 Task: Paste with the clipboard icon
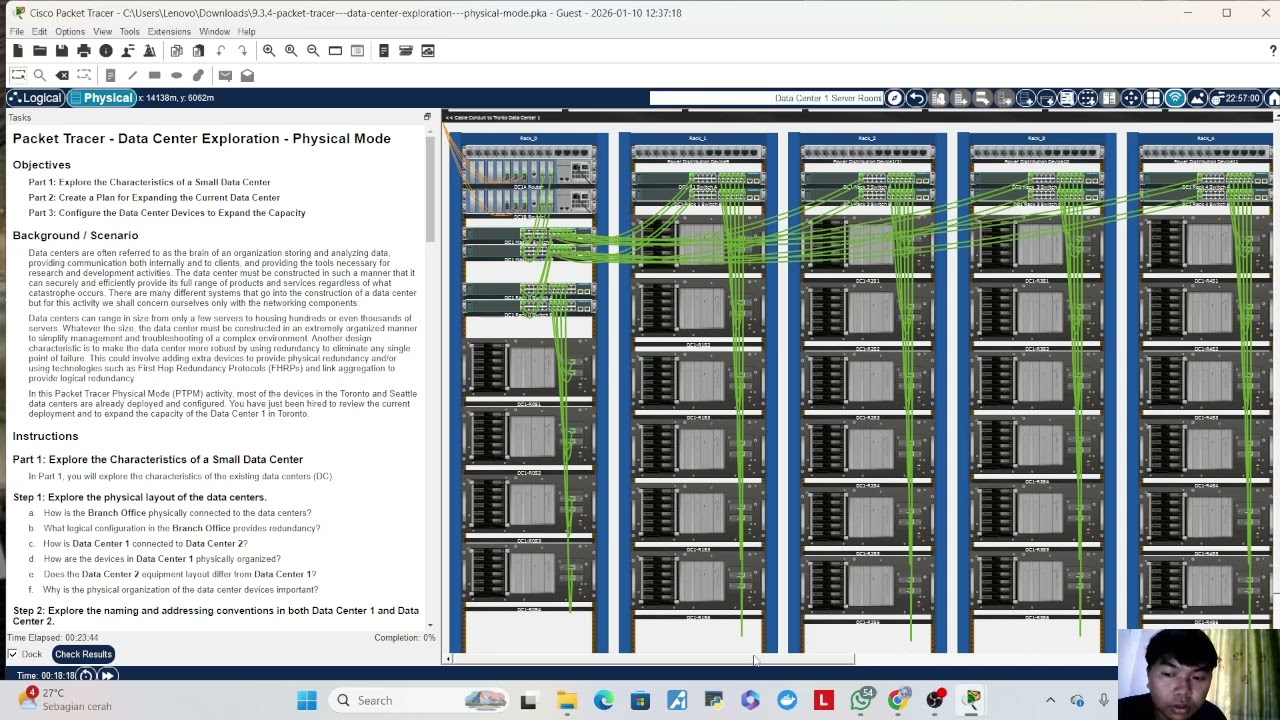198,51
